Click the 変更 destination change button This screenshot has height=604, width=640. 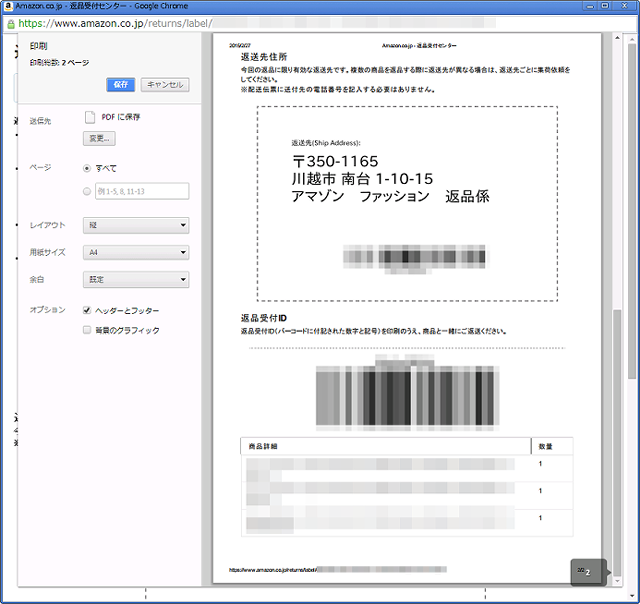99,138
